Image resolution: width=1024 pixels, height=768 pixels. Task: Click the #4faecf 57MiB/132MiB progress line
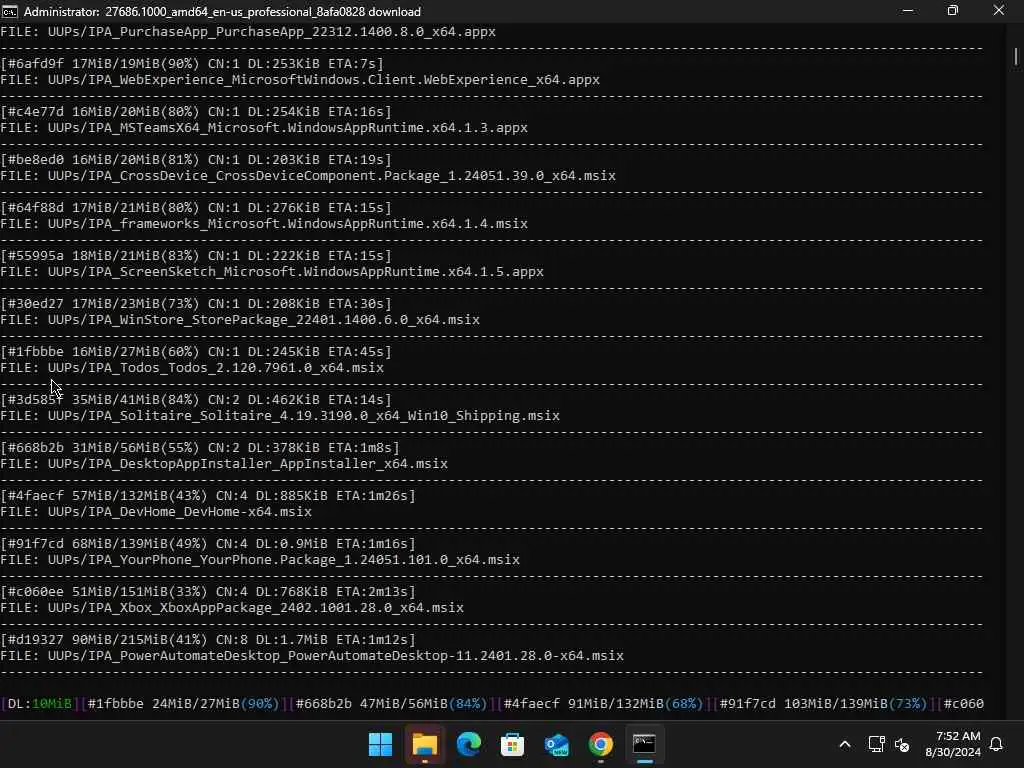208,496
